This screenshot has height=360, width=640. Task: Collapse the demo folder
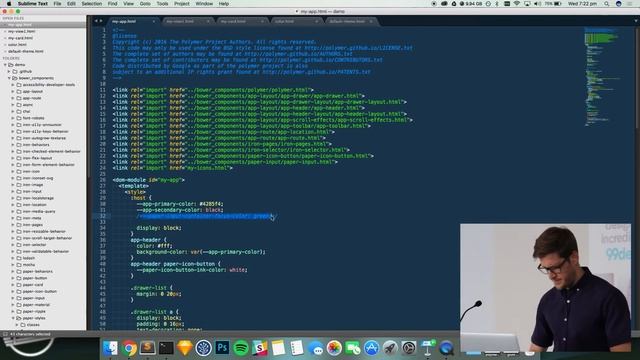[x=5, y=64]
